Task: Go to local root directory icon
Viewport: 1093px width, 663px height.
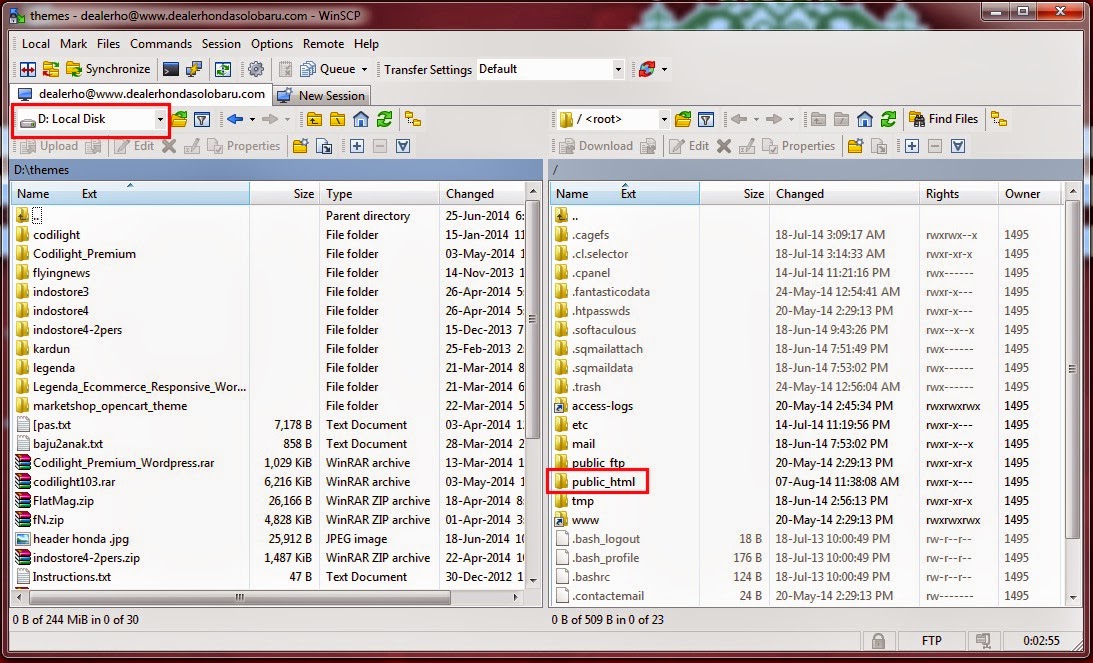Action: [x=337, y=119]
